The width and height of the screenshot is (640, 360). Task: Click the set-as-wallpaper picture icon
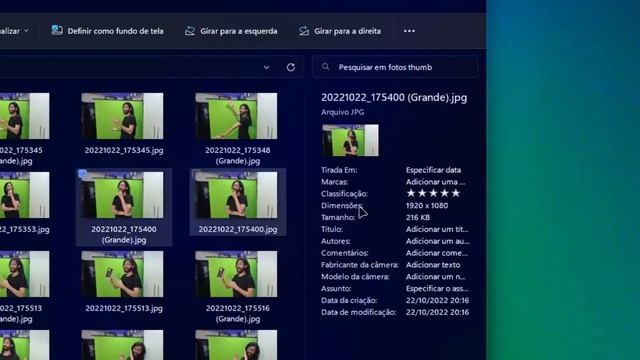click(x=57, y=31)
